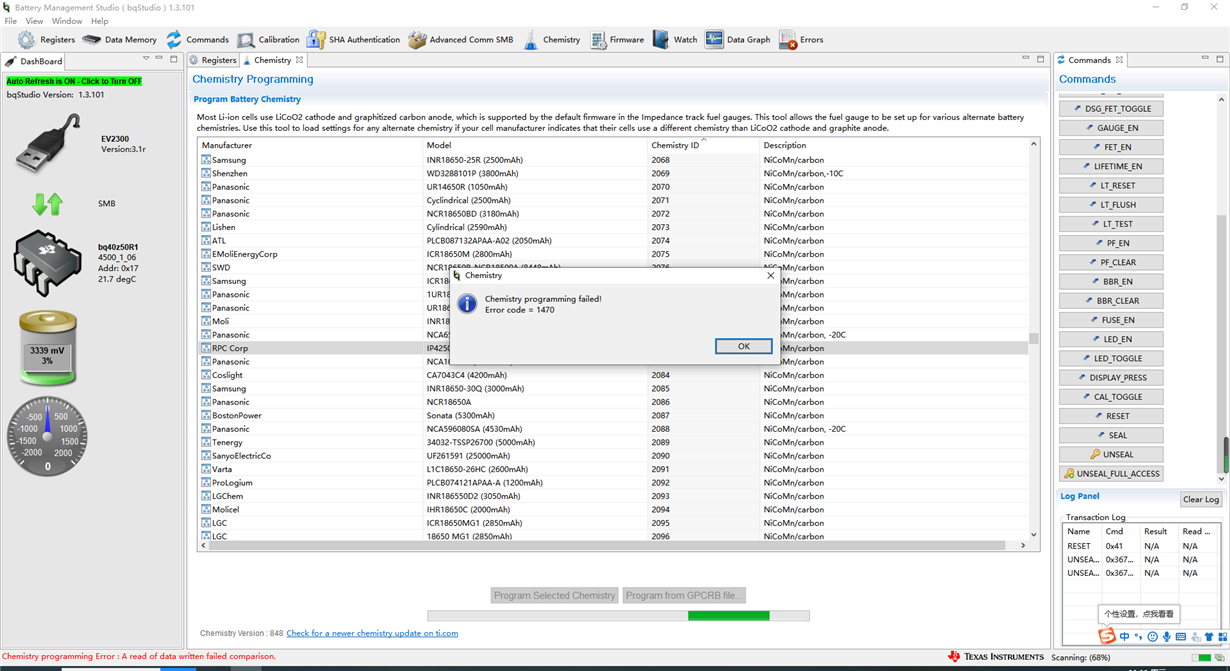Viewport: 1230px width, 671px height.
Task: Select the Varta L1C18650-26HC row
Action: [x=613, y=469]
